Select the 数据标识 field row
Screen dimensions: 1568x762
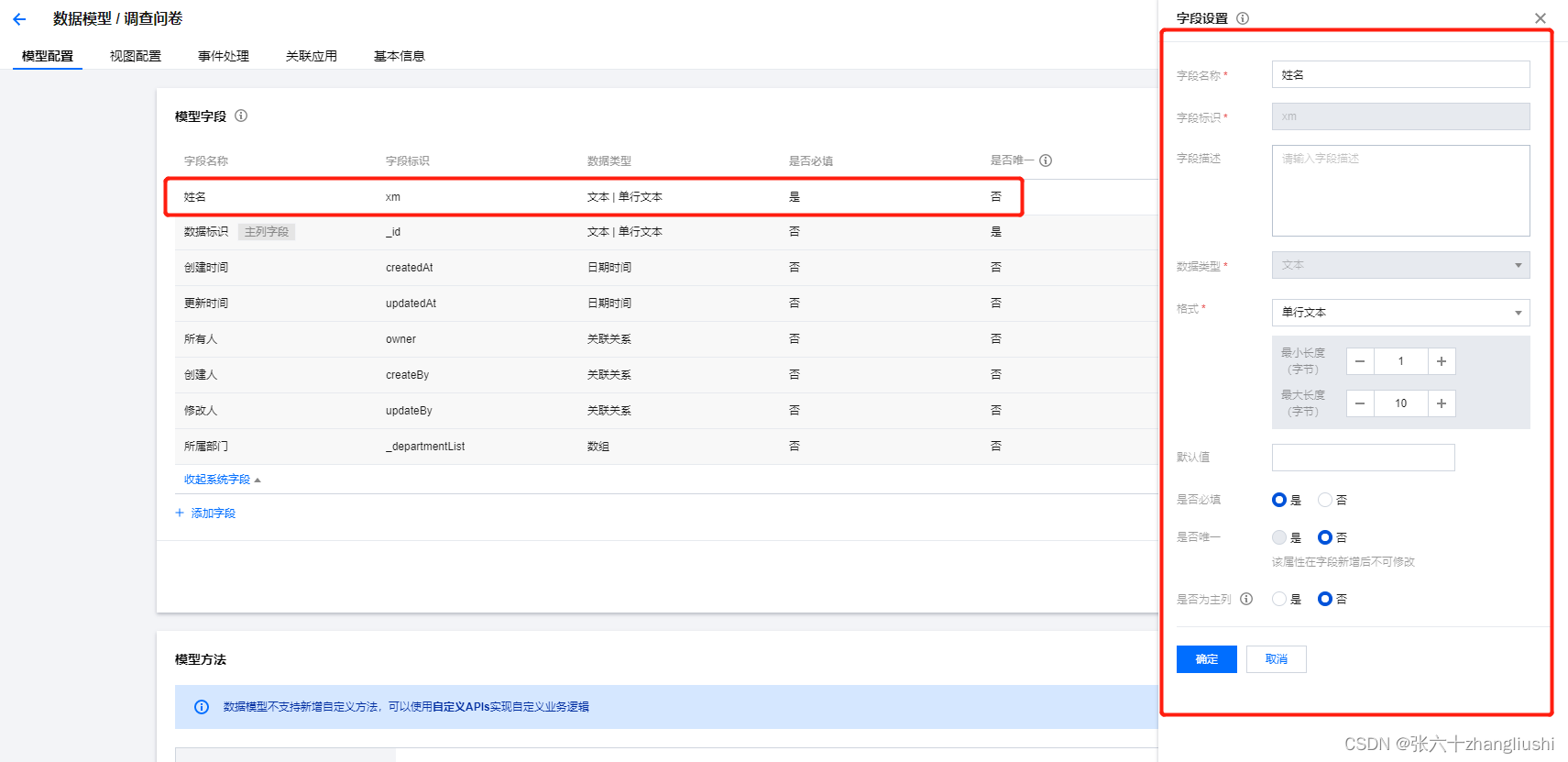click(666, 232)
